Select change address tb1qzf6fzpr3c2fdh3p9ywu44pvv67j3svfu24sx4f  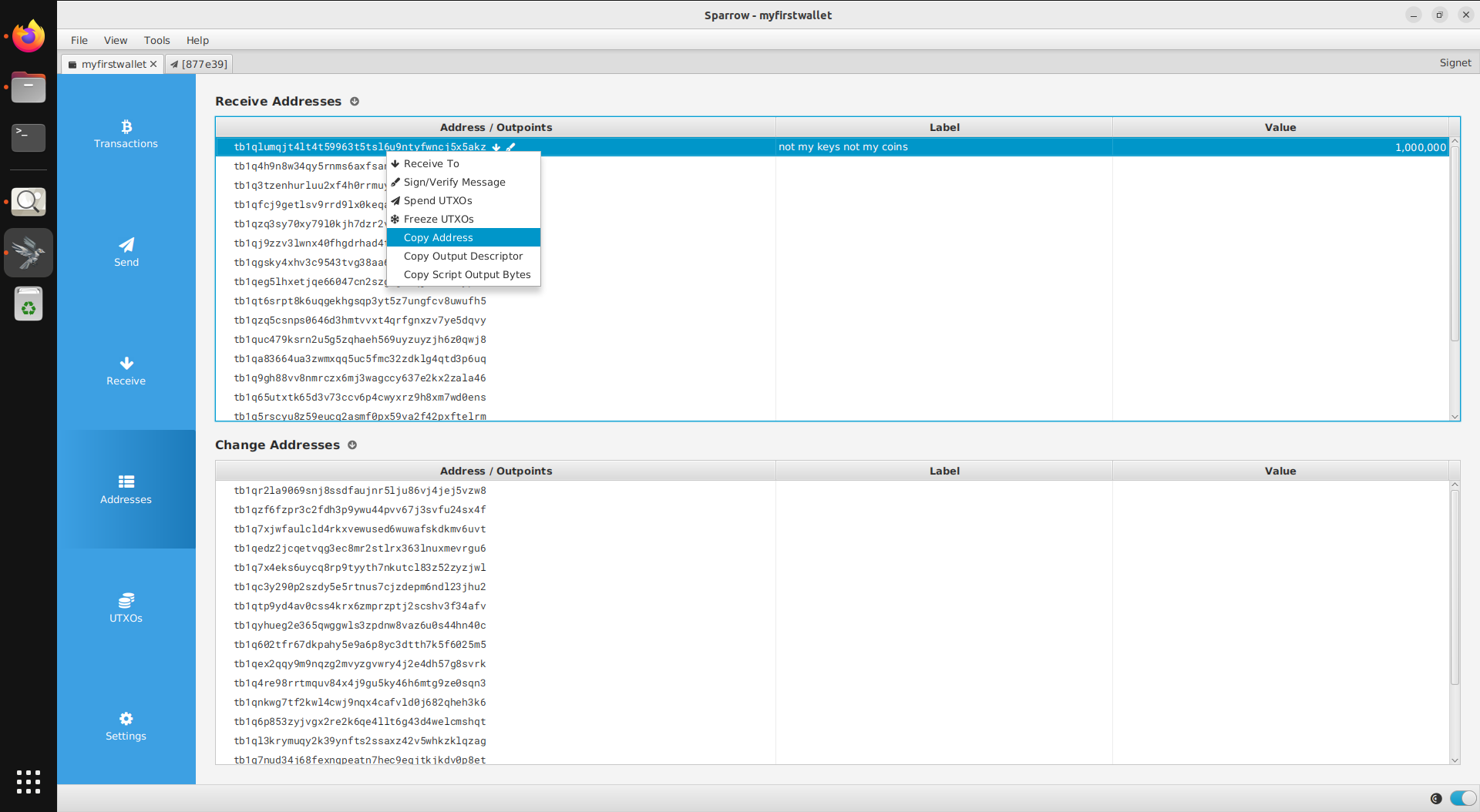pos(360,510)
